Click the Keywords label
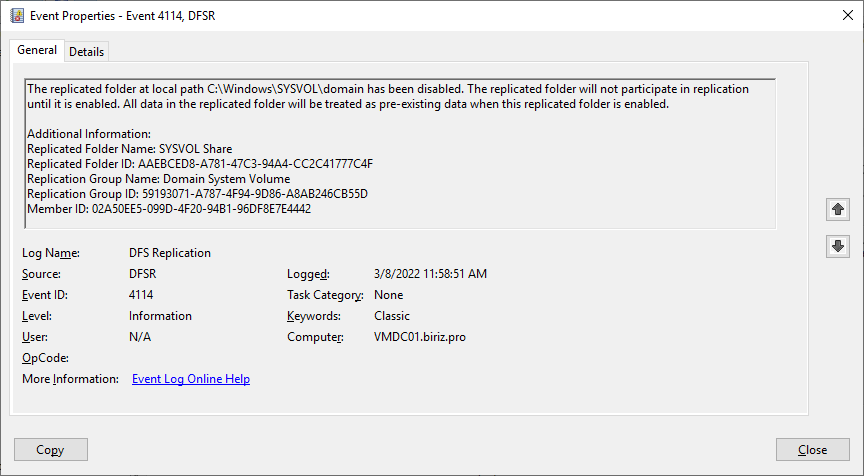 [314, 316]
